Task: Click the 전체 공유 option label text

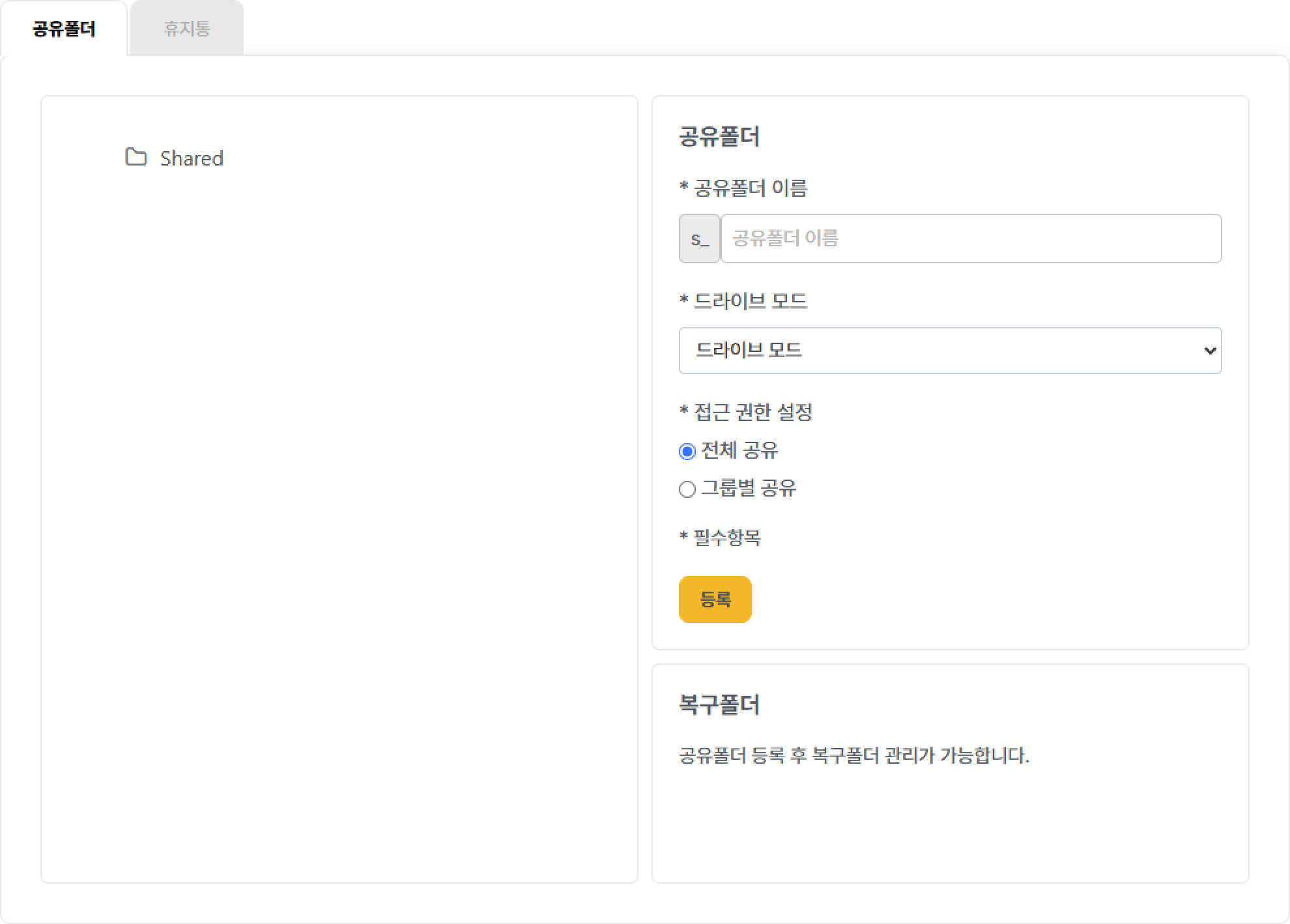Action: tap(739, 450)
